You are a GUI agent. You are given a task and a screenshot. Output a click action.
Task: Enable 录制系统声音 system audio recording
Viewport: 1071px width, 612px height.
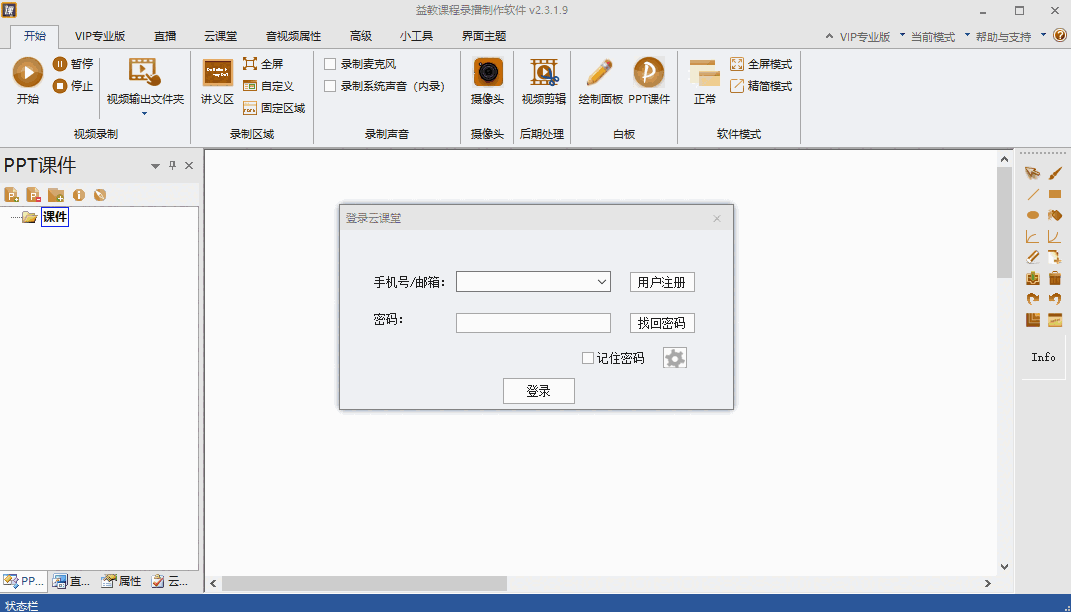tap(331, 85)
